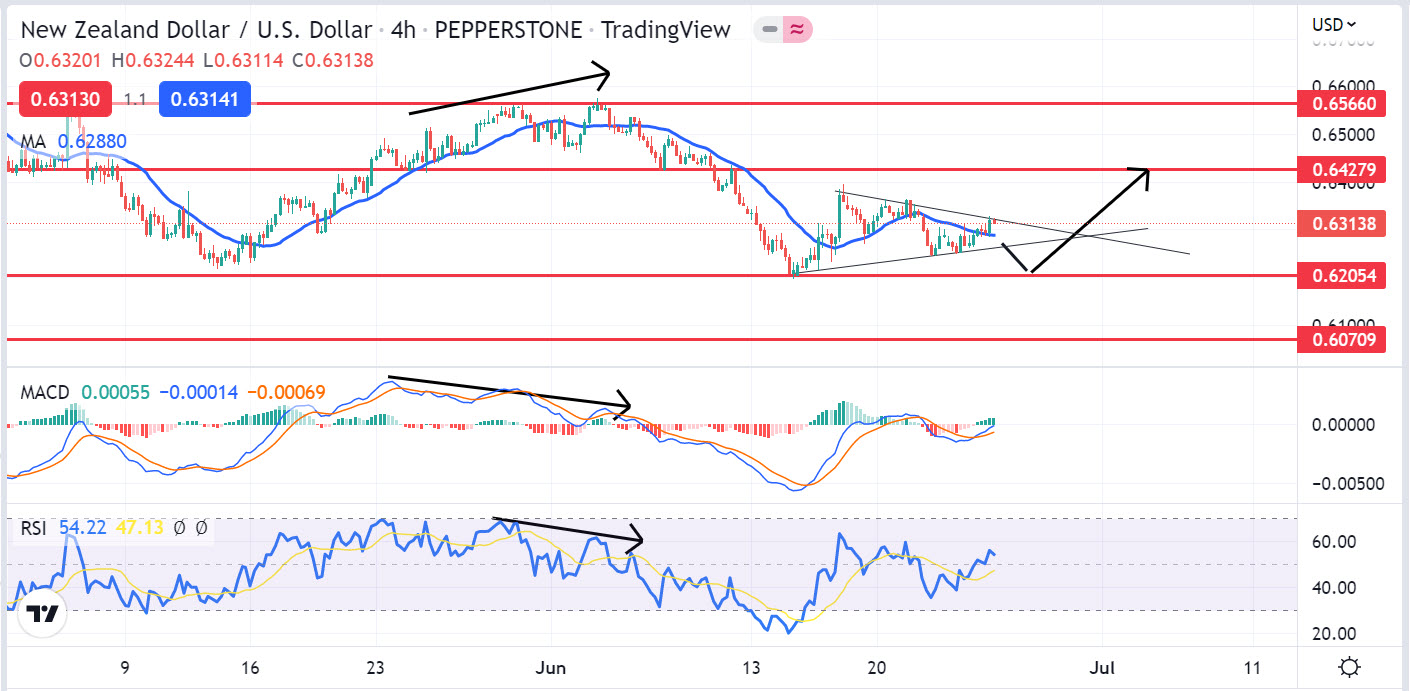
Task: Click blue buy price 0.63141 button
Action: coord(204,99)
